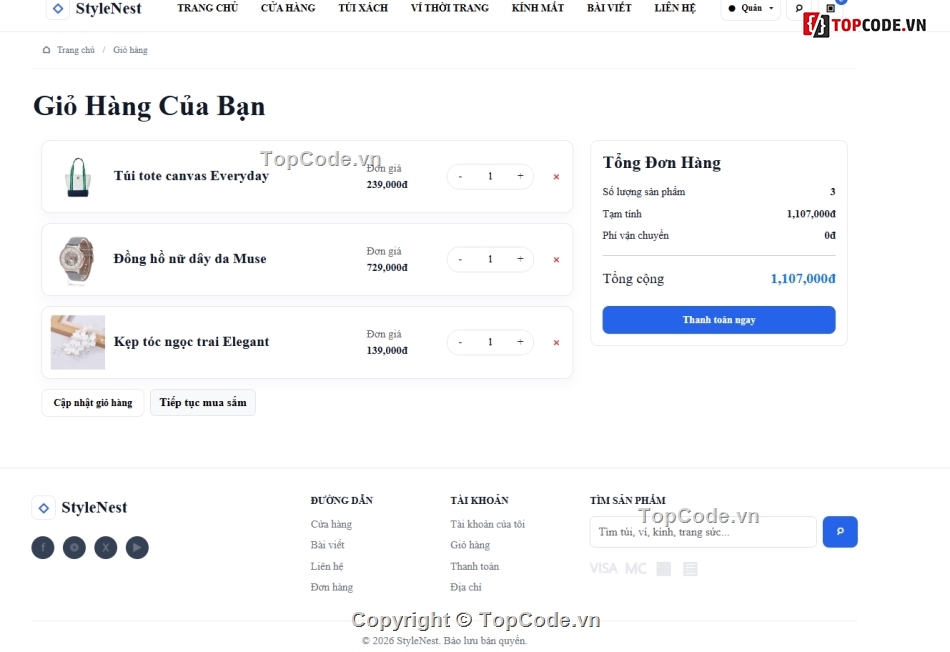Click Kẹp tóc ngọc trai Elegant thumbnail
950x652 pixels.
click(78, 342)
